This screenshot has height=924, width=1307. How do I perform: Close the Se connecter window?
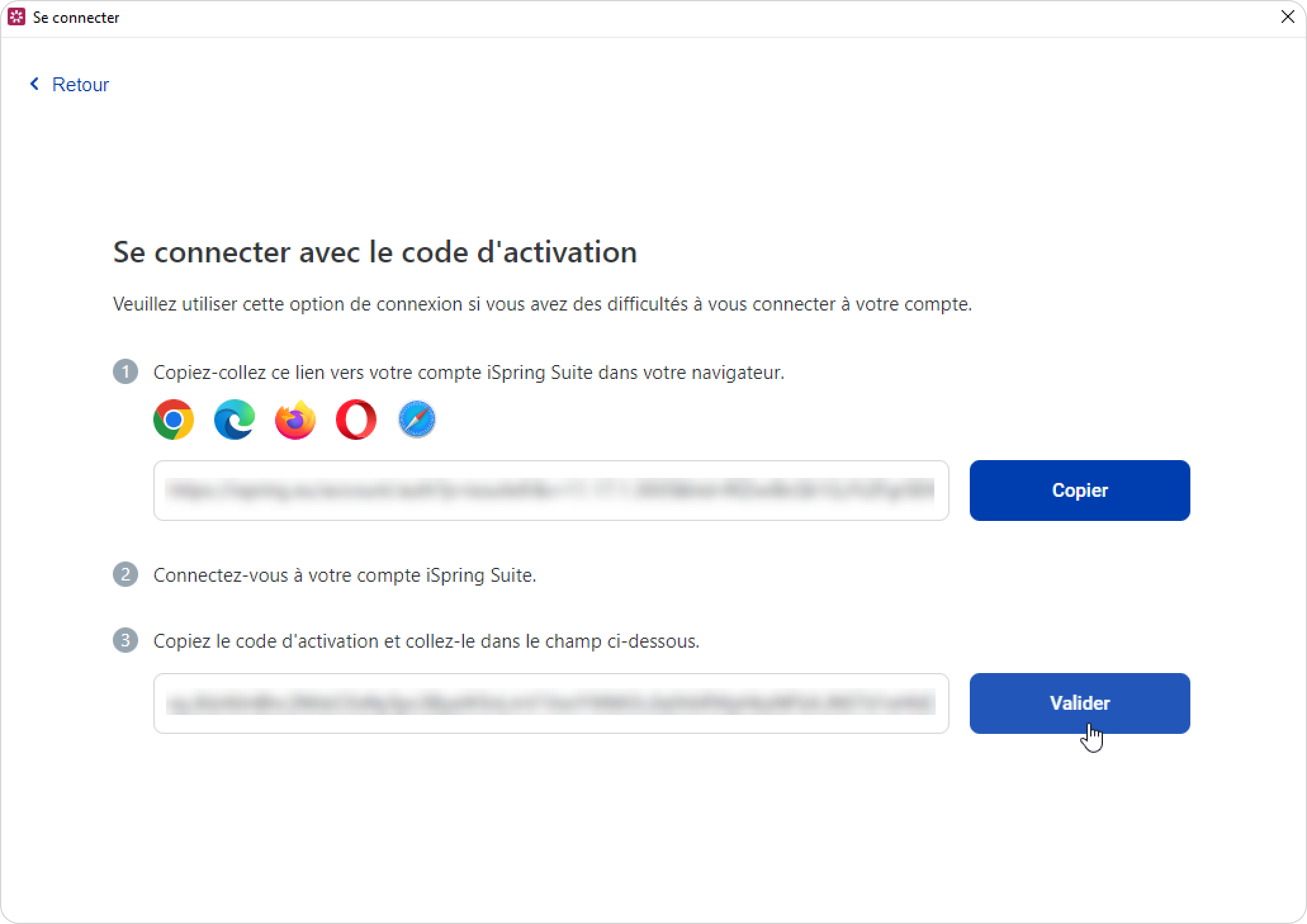click(x=1287, y=17)
